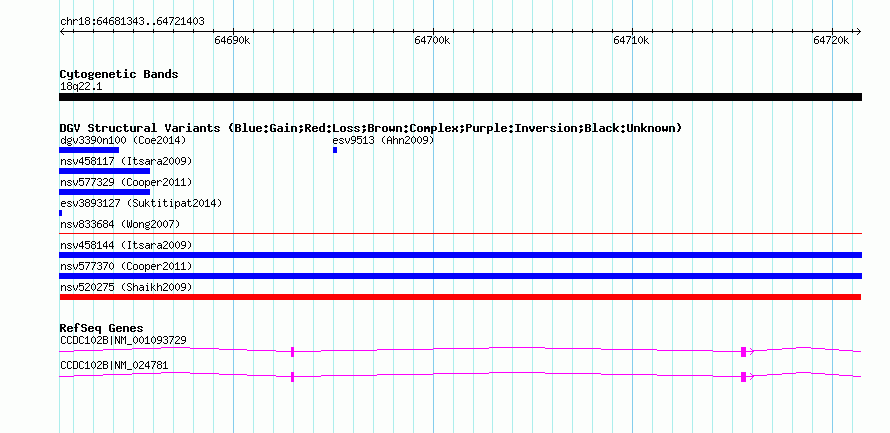
Task: Select first exon block of NM_024781
Action: [x=292, y=376]
